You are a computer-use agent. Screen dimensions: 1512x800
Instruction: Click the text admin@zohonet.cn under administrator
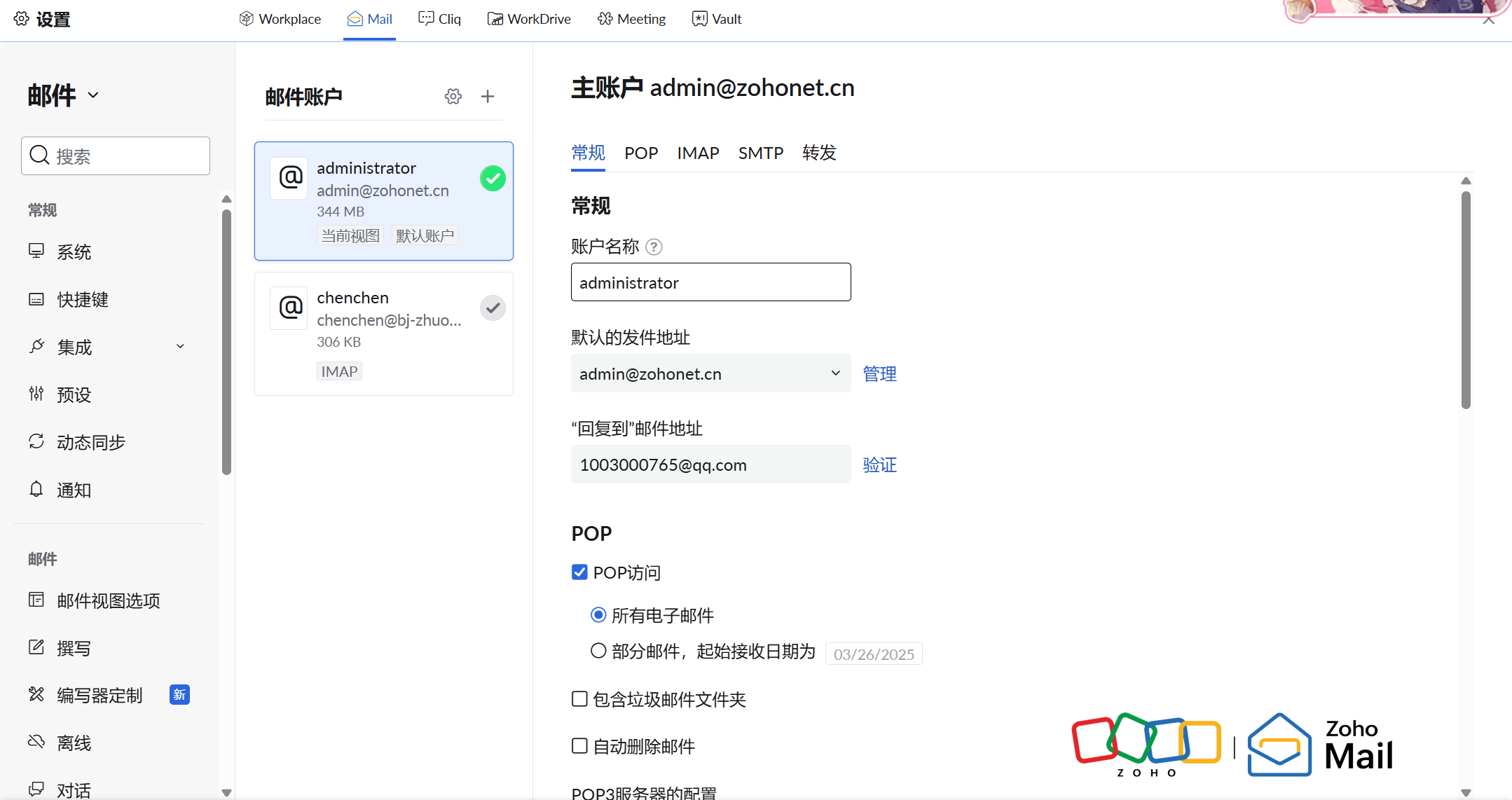pyautogui.click(x=383, y=191)
